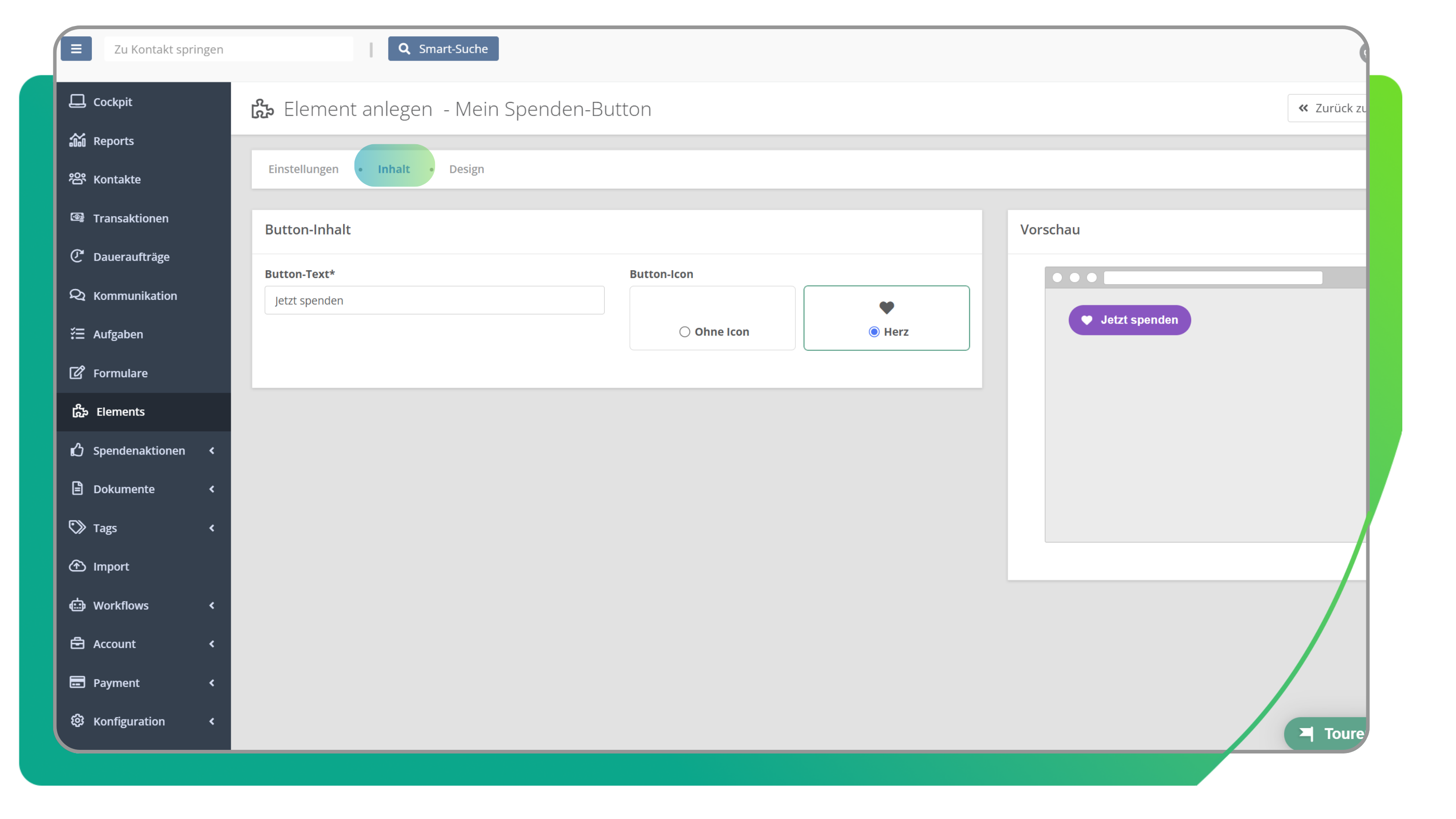Click the Smart-Suche button
This screenshot has height=819, width=1456.
click(x=443, y=49)
